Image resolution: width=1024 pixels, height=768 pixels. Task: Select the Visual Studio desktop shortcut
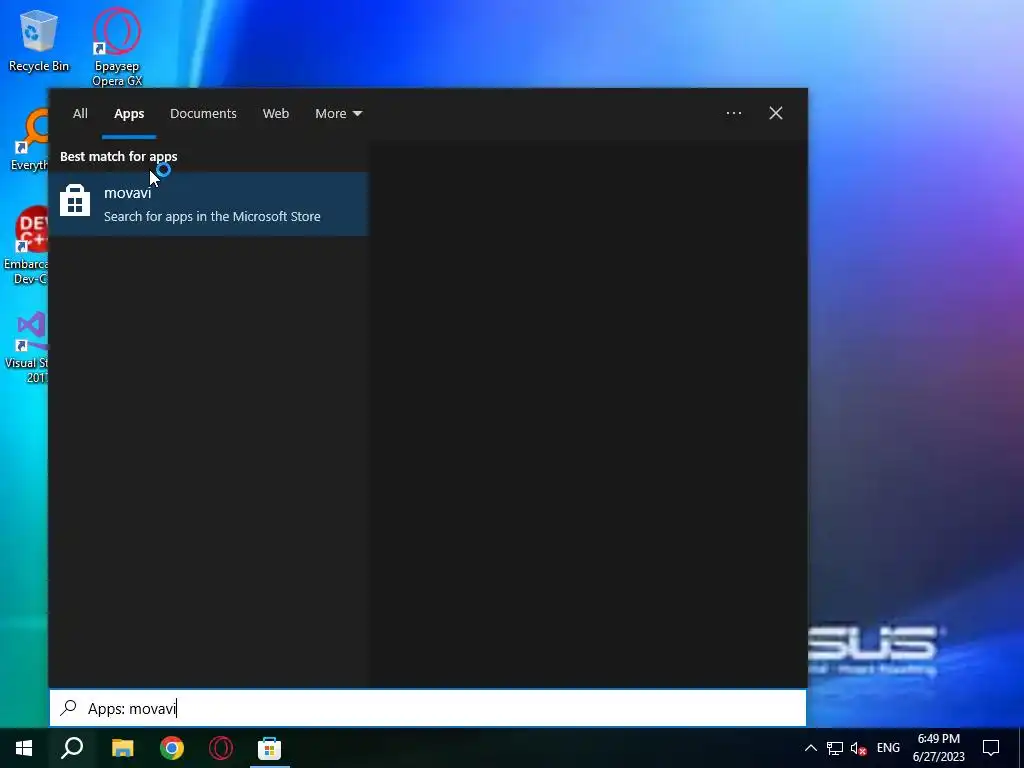coord(27,347)
